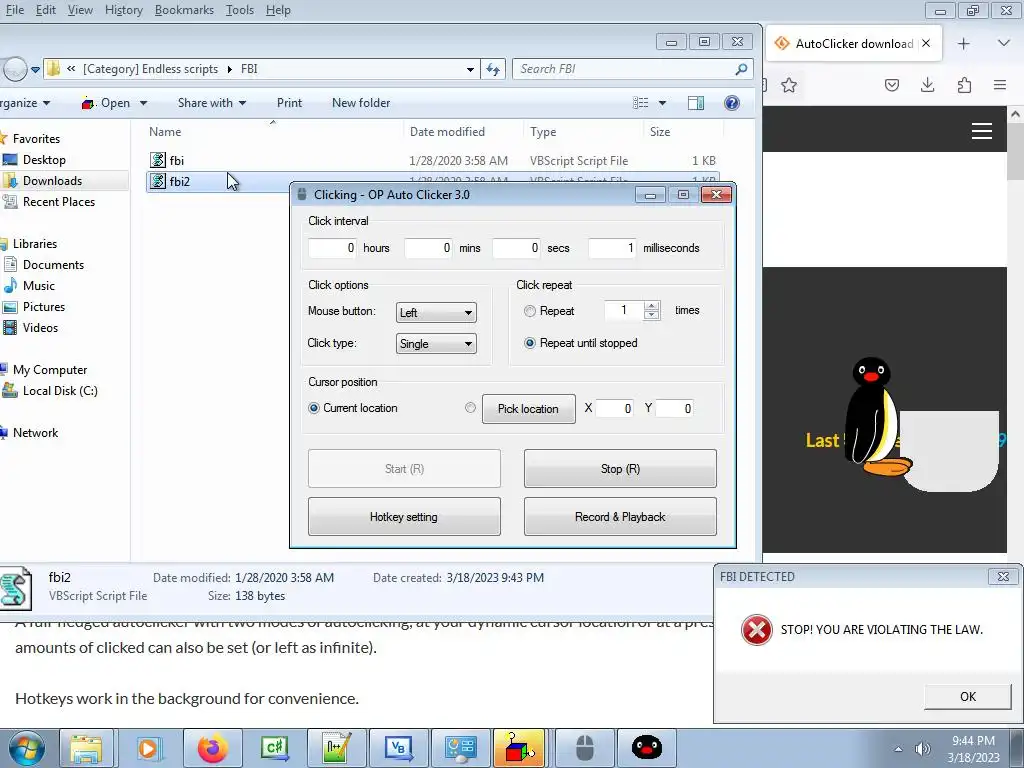Image resolution: width=1024 pixels, height=768 pixels.
Task: Click the Print button in Explorer
Action: [289, 103]
